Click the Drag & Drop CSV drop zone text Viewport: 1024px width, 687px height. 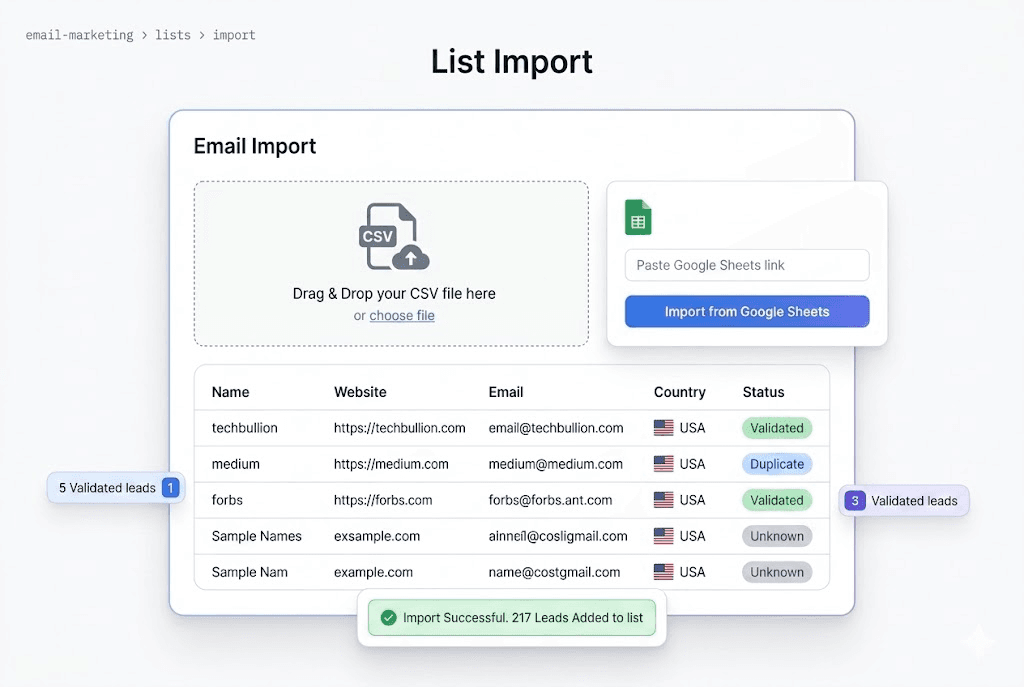pyautogui.click(x=394, y=293)
